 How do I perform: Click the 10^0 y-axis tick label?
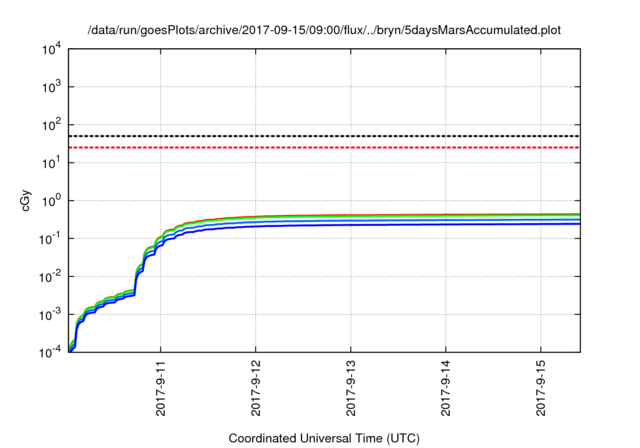[x=51, y=201]
